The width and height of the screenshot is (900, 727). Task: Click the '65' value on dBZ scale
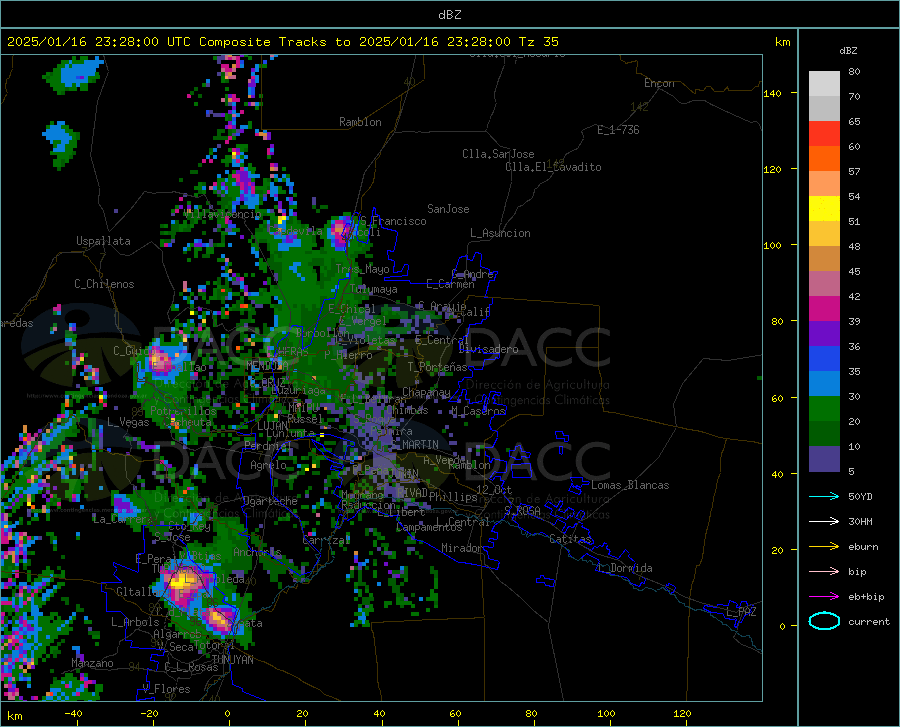coord(854,122)
